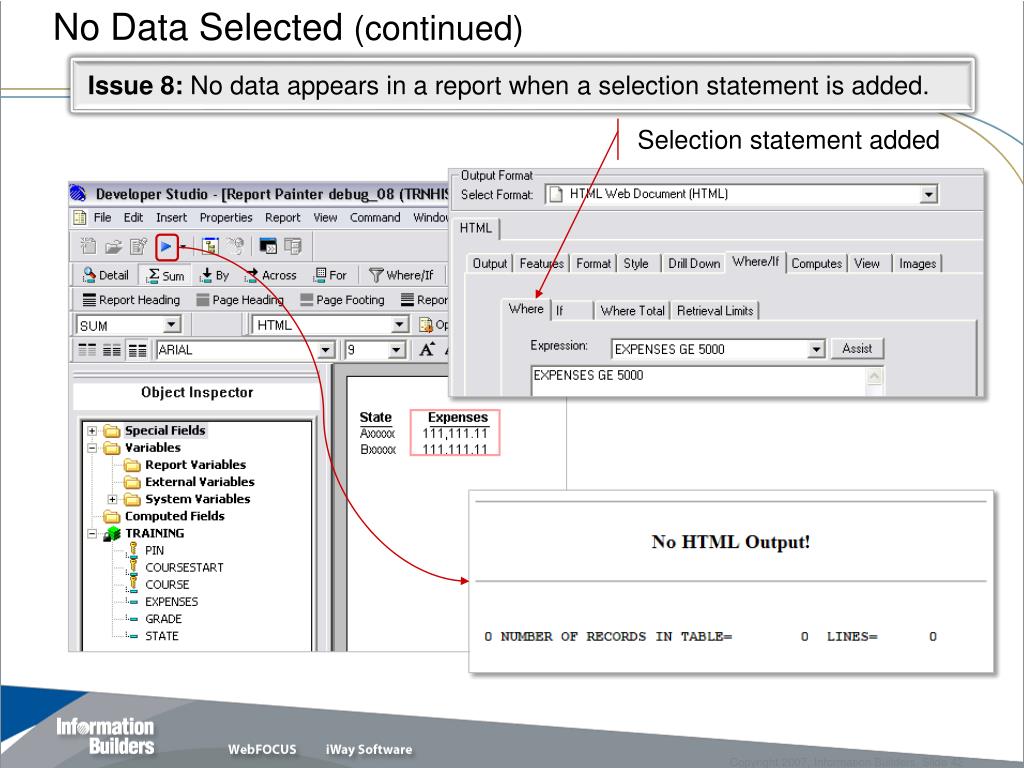Select the Detail verb button
The height and width of the screenshot is (768, 1024).
[106, 275]
